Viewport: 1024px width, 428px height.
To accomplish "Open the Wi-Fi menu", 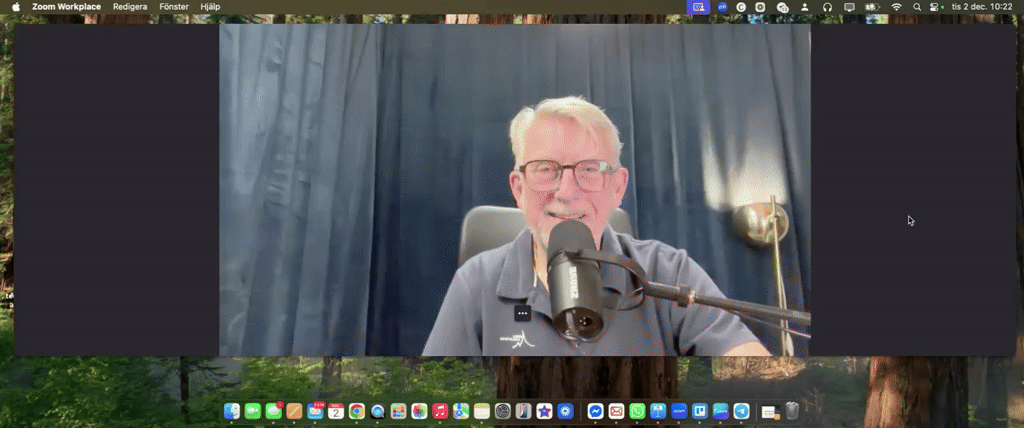I will (x=897, y=7).
